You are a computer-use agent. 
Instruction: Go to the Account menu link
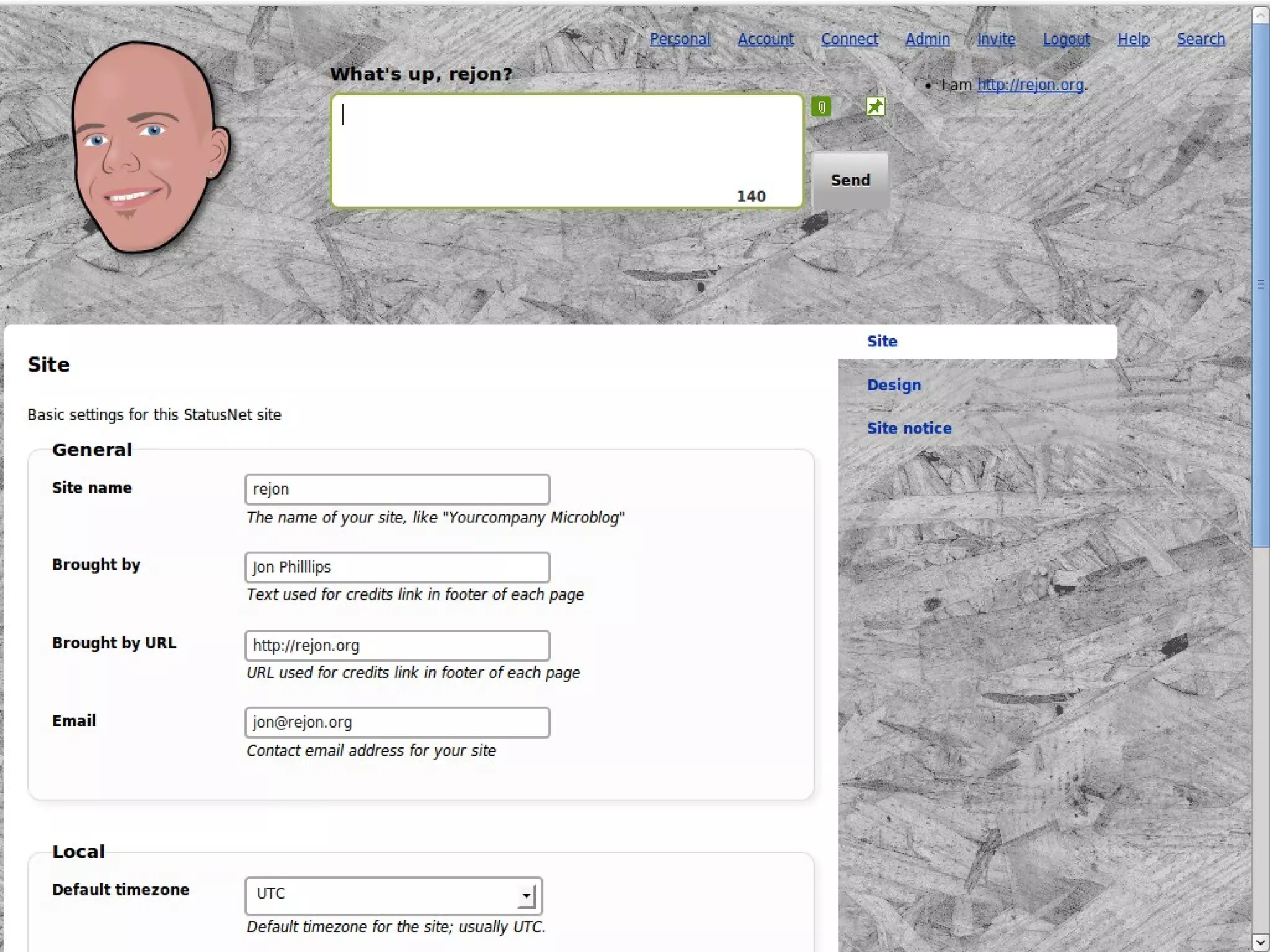(765, 39)
